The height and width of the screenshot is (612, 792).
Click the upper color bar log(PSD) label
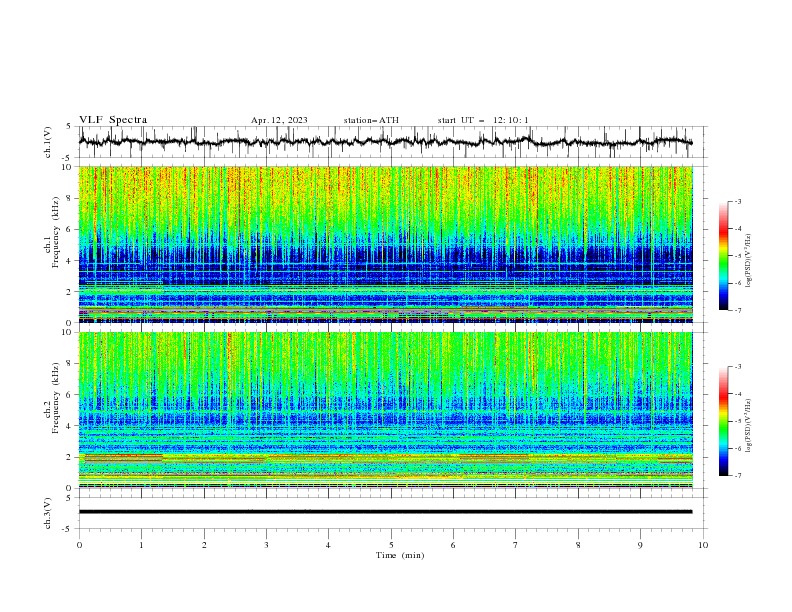click(x=749, y=261)
